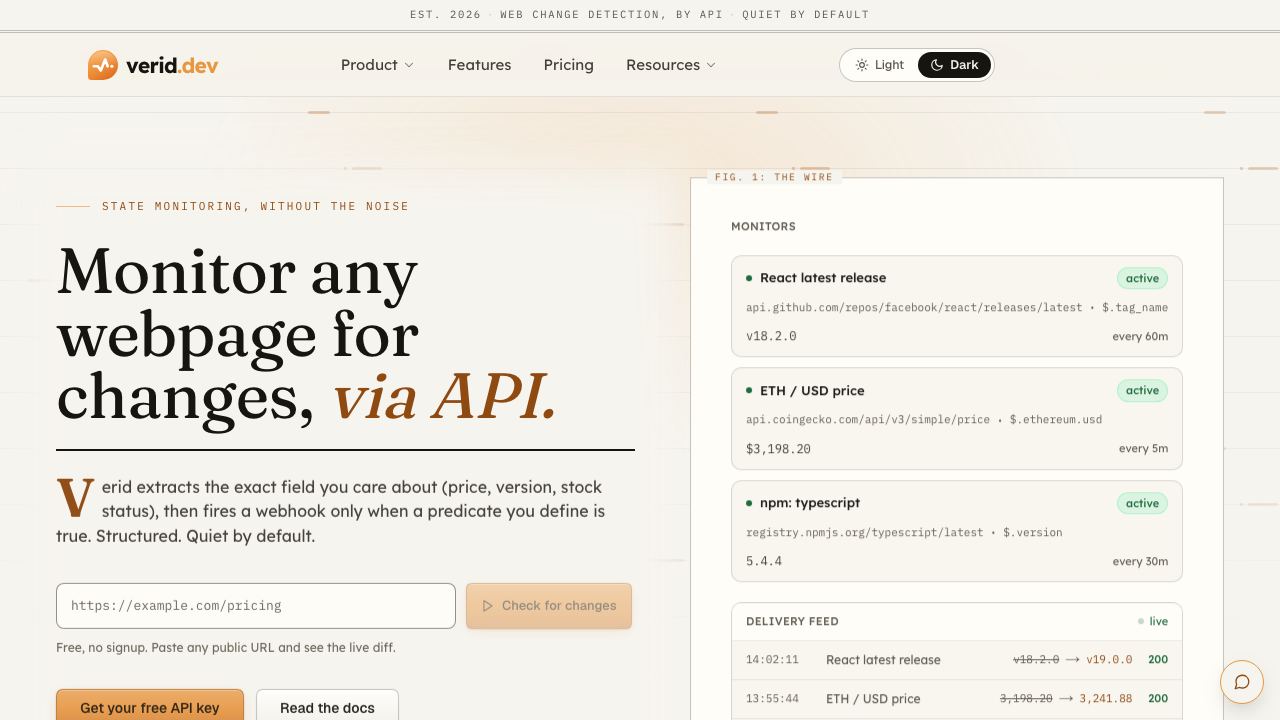This screenshot has width=1280, height=720.
Task: Expand the Product menu chevron
Action: (409, 65)
